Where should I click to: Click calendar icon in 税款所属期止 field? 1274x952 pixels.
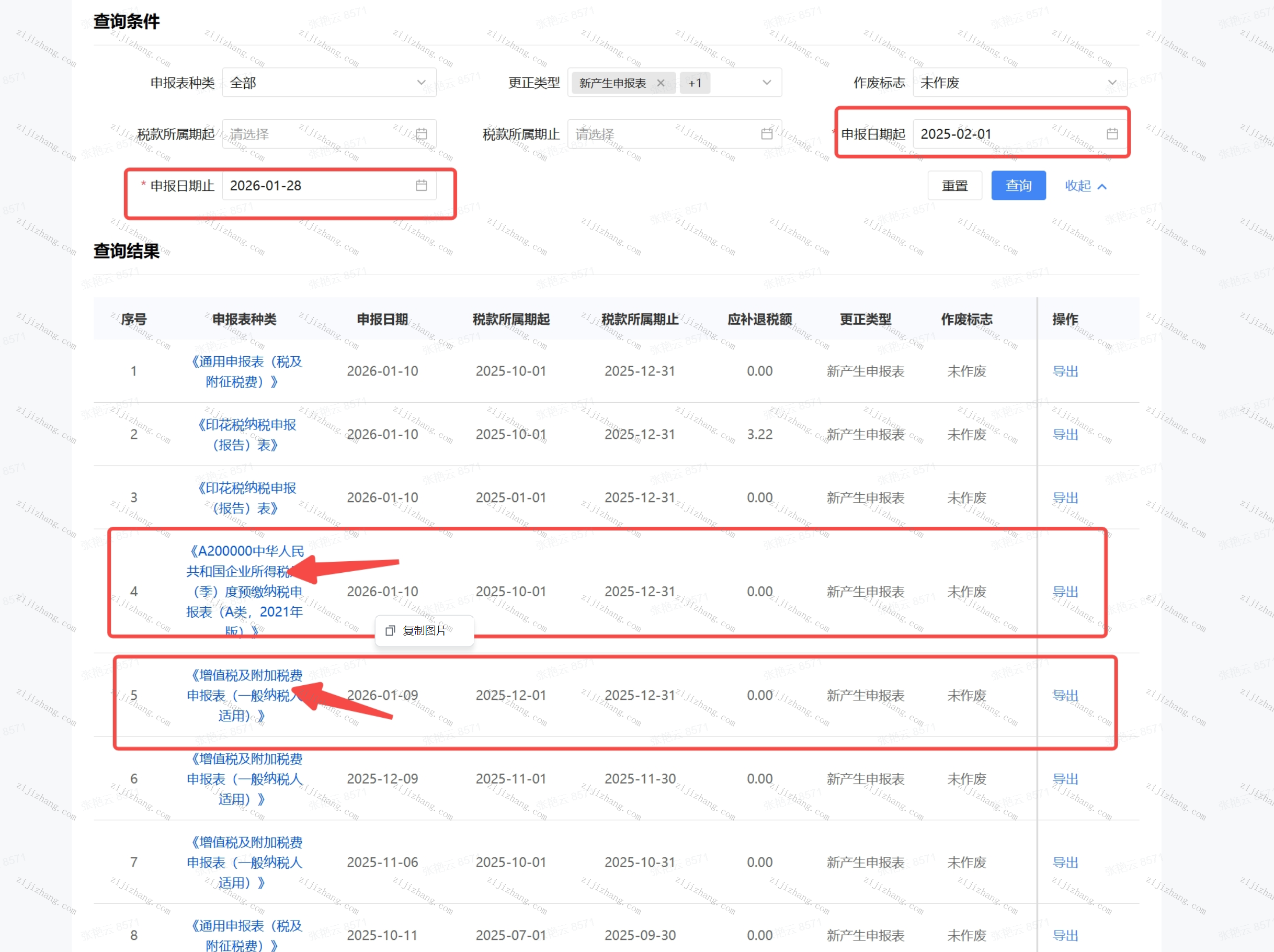point(766,134)
